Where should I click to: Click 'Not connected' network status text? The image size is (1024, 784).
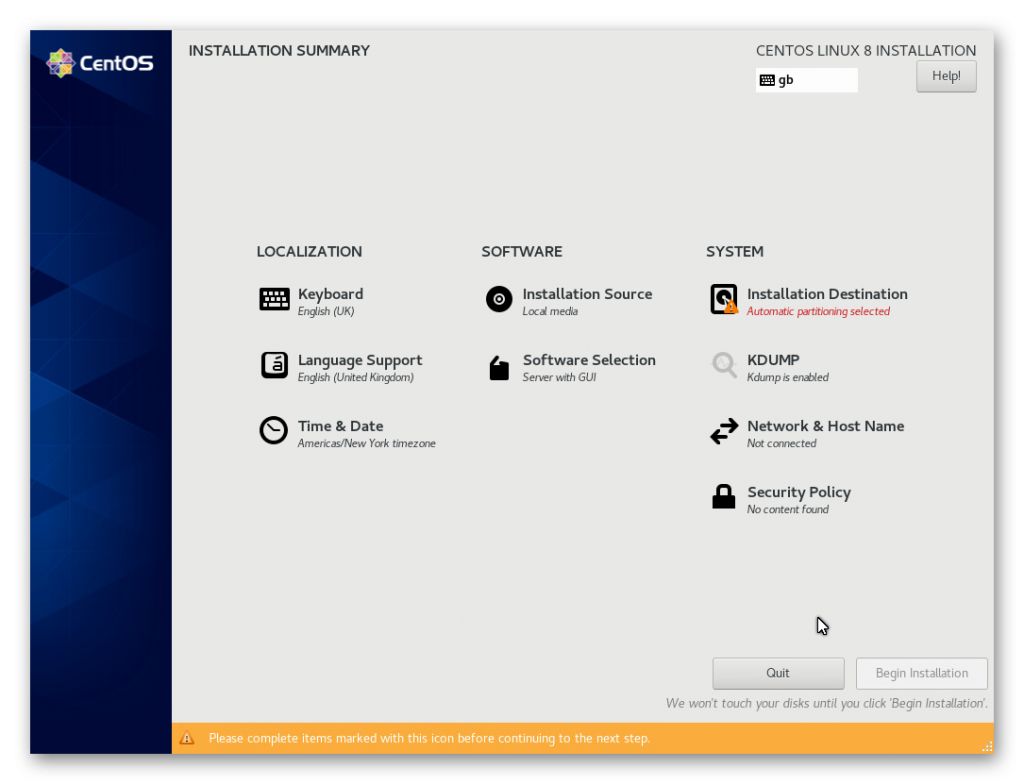coord(782,444)
